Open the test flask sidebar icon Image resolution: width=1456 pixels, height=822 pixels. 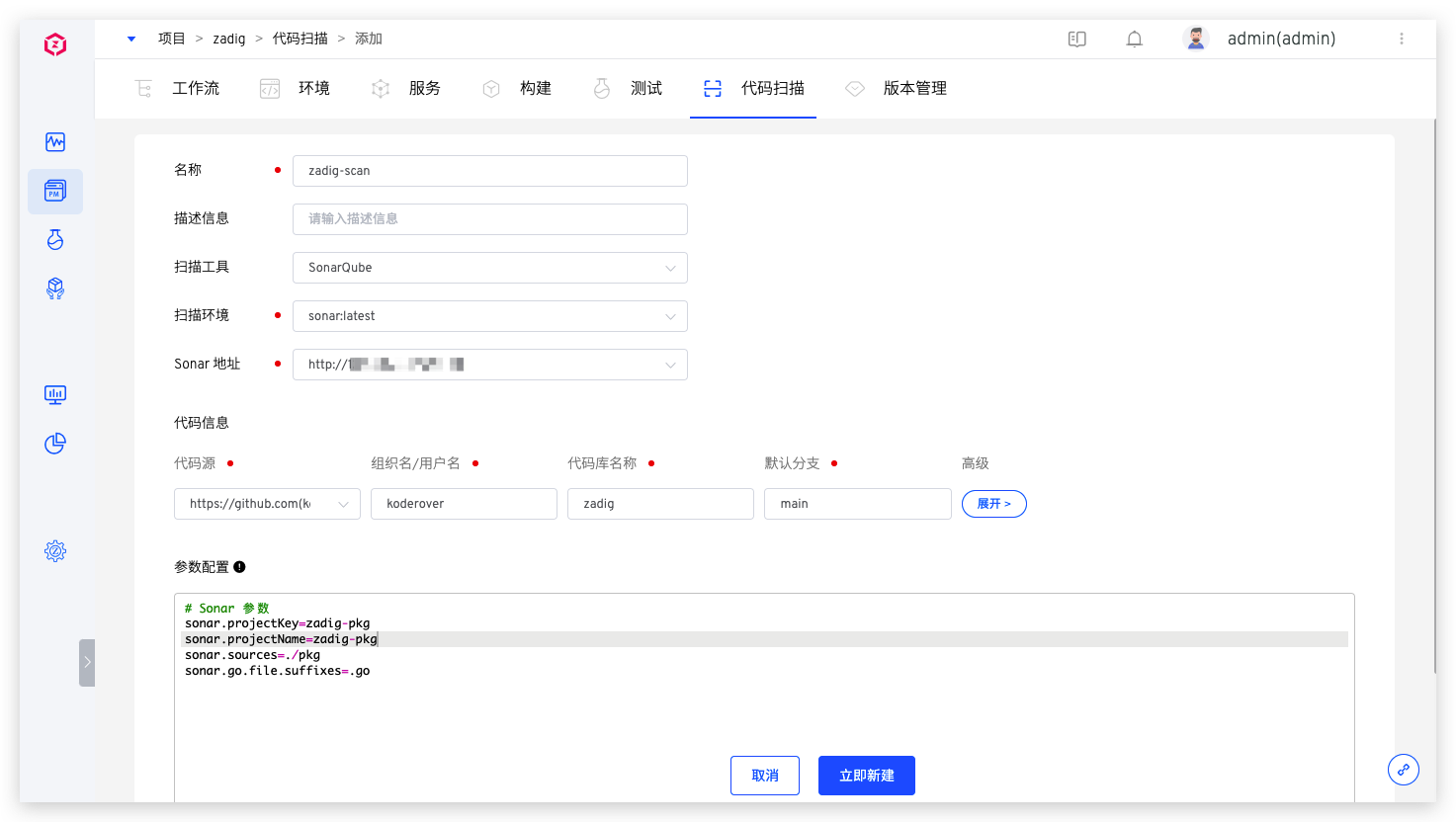point(55,239)
